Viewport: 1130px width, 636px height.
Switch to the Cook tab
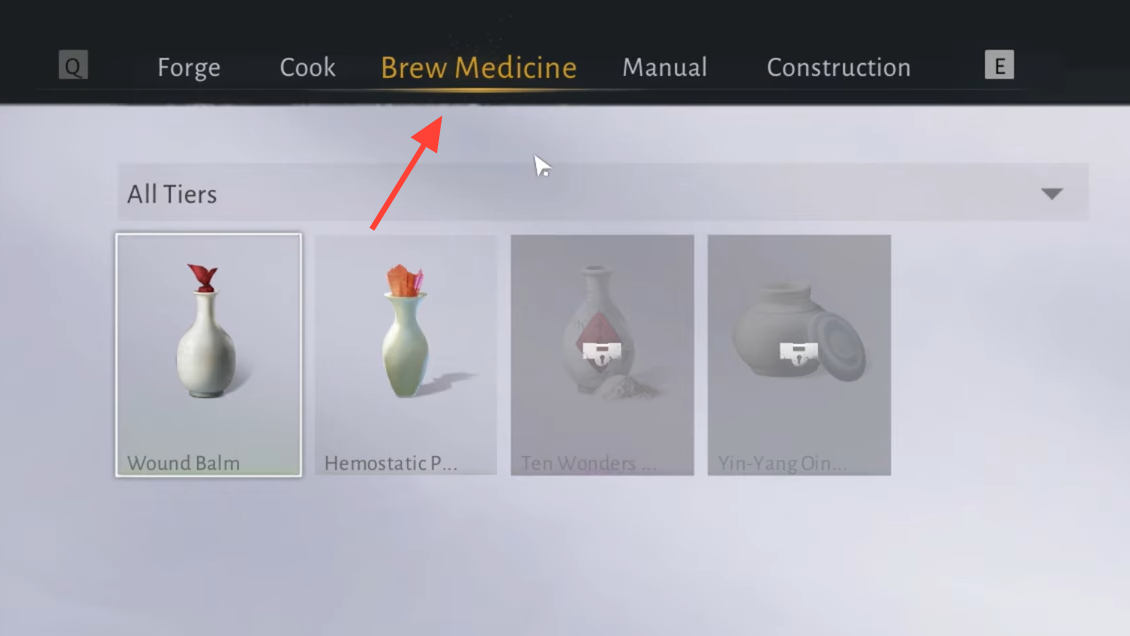click(308, 67)
